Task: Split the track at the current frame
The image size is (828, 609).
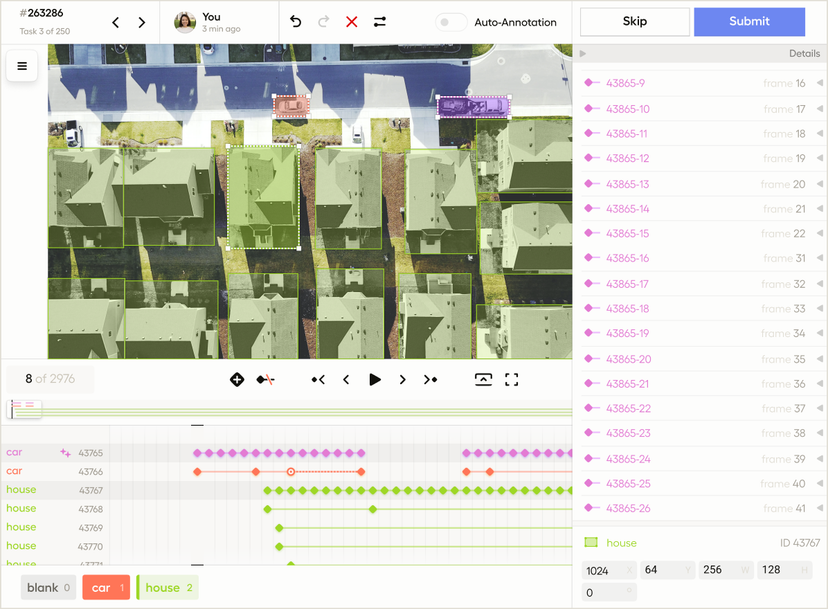Action: pos(264,379)
